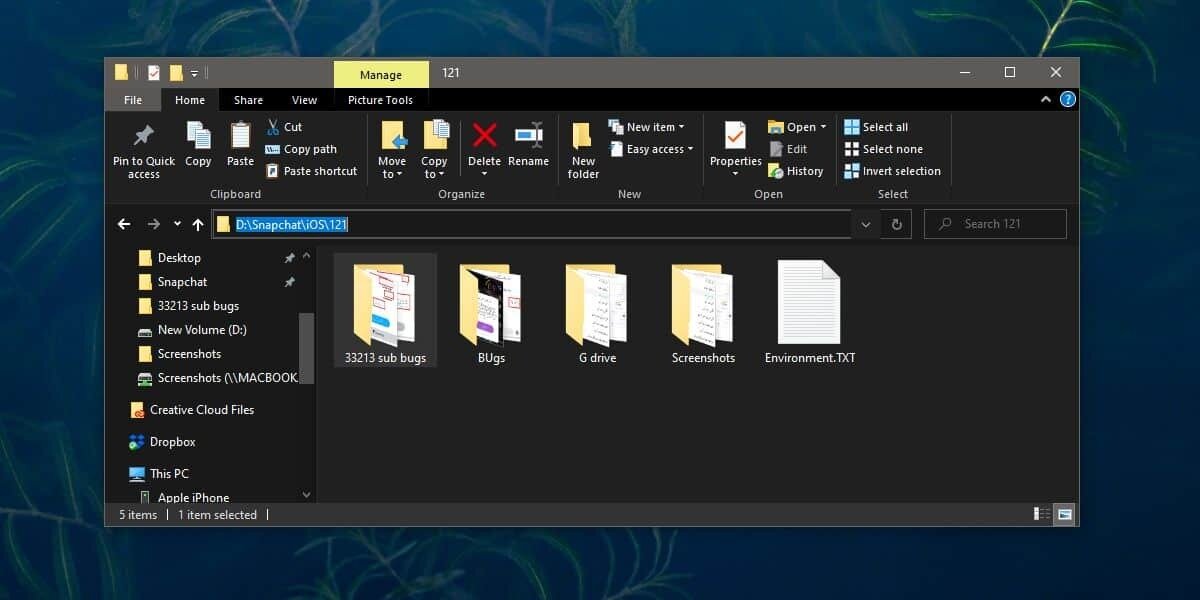Switch to details view in status bar
Image resolution: width=1200 pixels, height=600 pixels.
click(1042, 514)
